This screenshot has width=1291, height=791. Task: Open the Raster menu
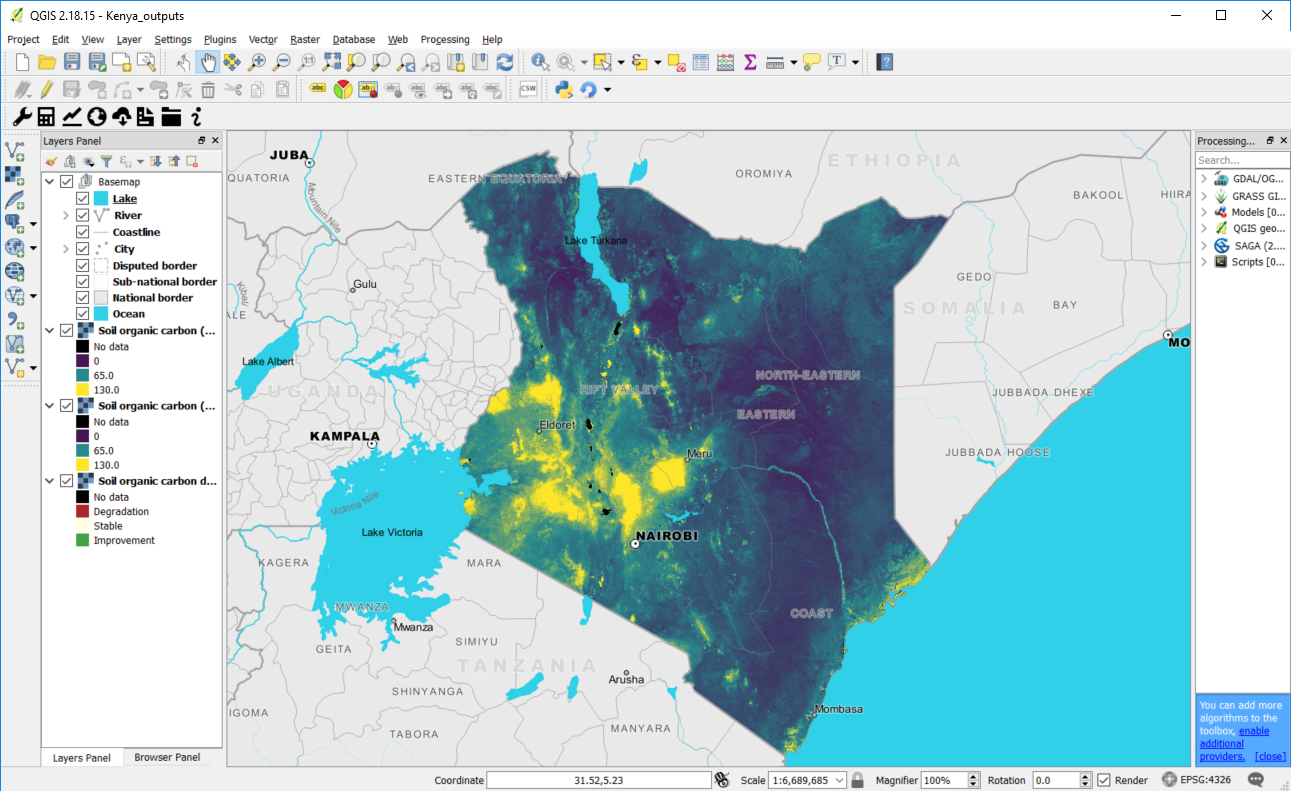tap(305, 39)
